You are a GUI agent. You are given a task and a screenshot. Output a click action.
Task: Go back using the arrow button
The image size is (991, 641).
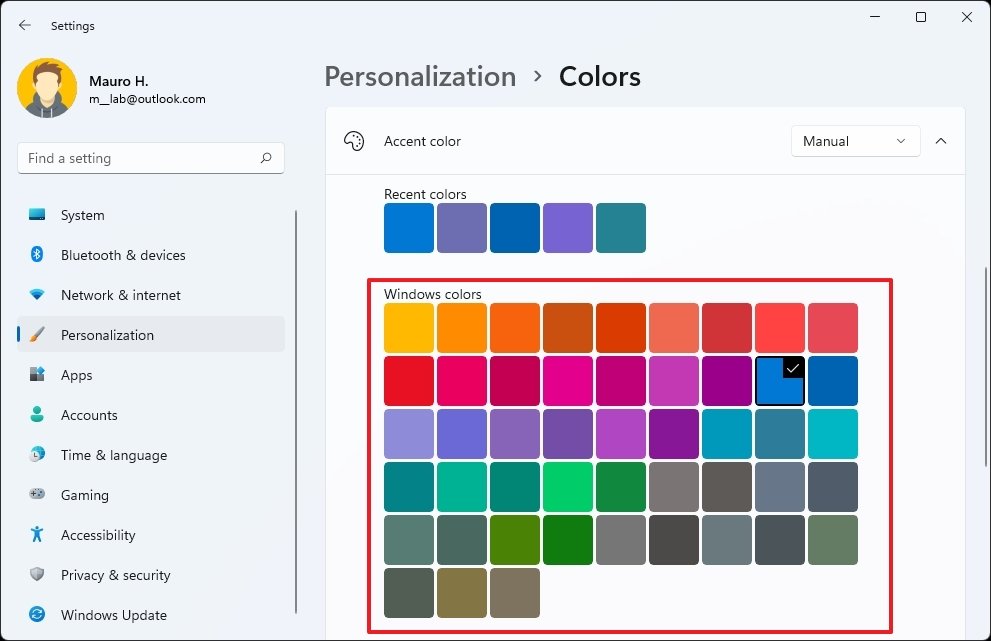pos(24,26)
